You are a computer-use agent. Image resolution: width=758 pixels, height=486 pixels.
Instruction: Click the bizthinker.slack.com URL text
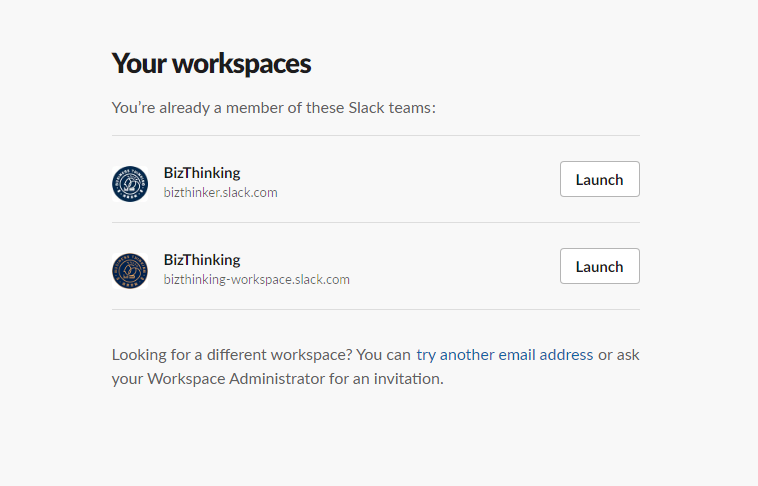tap(220, 192)
